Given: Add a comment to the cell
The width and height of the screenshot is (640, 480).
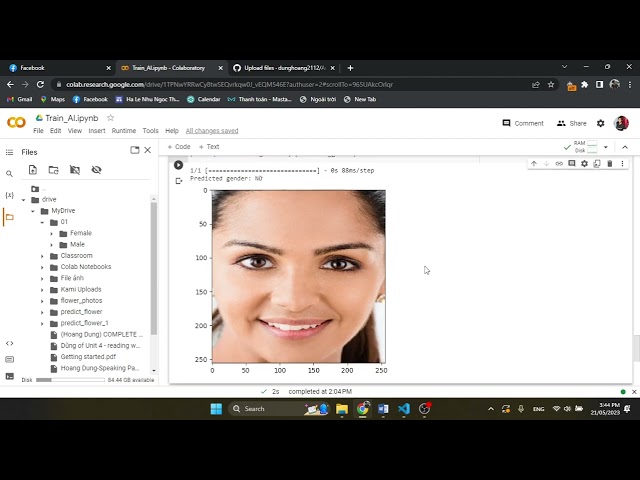Looking at the screenshot, I should pyautogui.click(x=572, y=164).
